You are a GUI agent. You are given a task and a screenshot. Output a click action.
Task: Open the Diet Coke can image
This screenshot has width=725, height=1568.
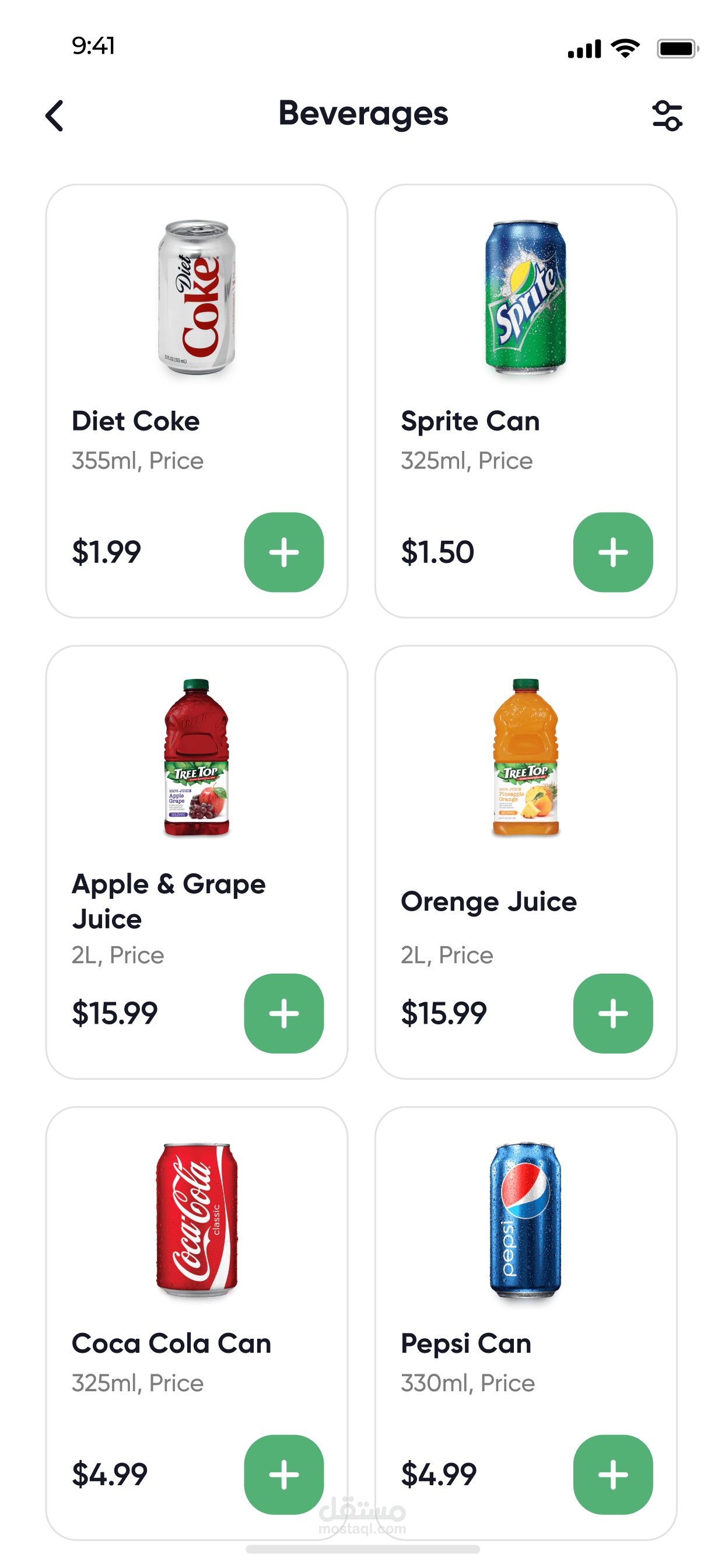tap(197, 297)
